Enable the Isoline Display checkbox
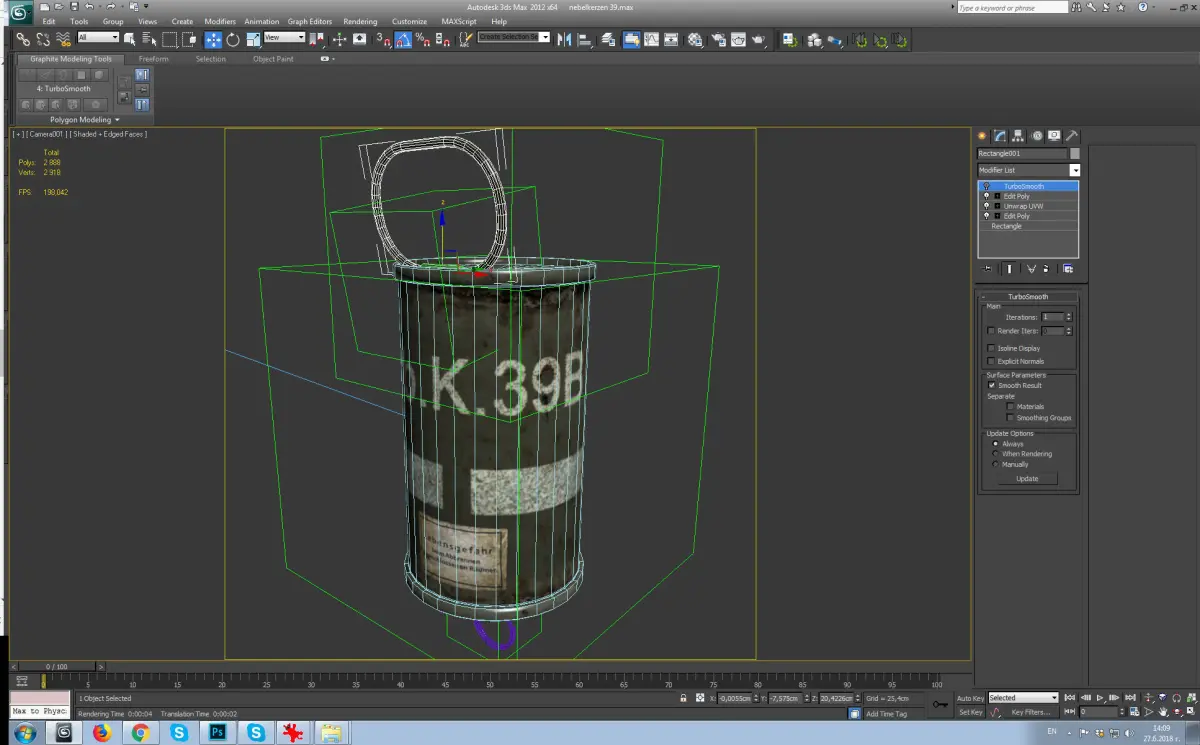This screenshot has width=1200, height=745. click(x=991, y=348)
